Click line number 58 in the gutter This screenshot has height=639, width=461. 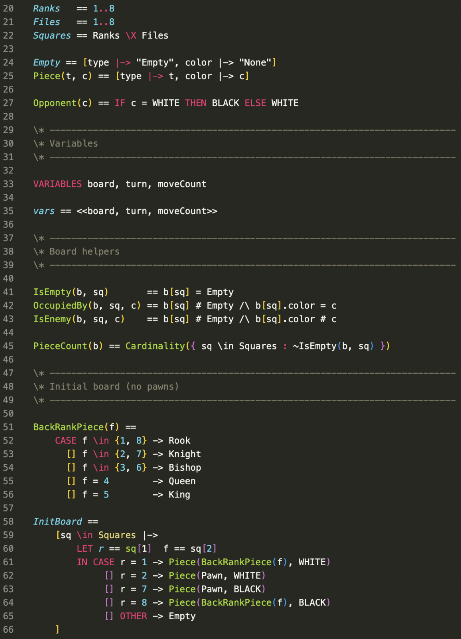point(8,522)
